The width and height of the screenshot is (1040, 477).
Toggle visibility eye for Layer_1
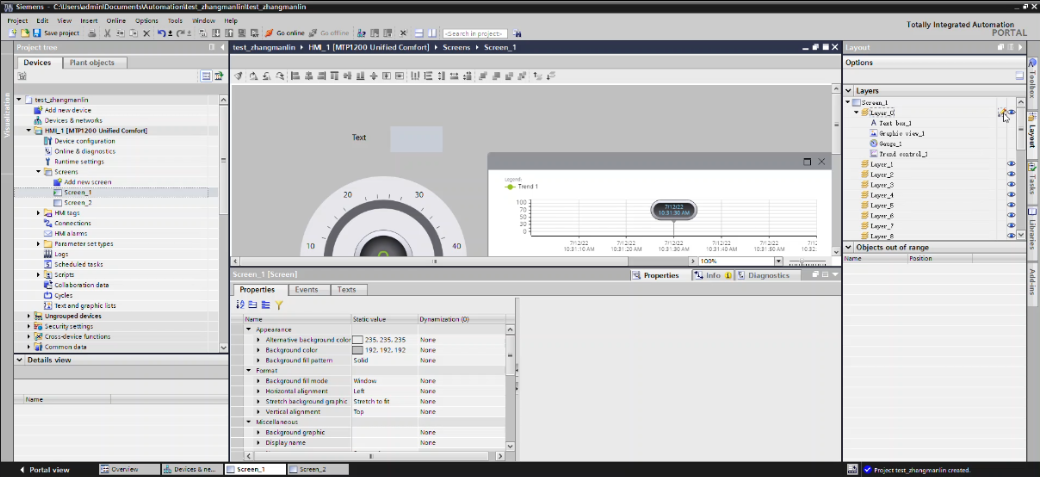(1011, 164)
